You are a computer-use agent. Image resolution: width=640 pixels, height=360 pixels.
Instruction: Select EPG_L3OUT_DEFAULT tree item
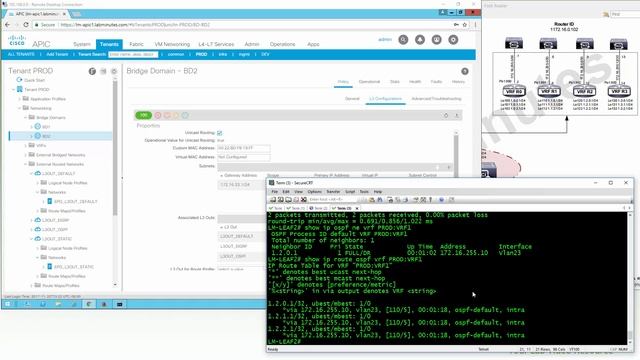point(76,202)
